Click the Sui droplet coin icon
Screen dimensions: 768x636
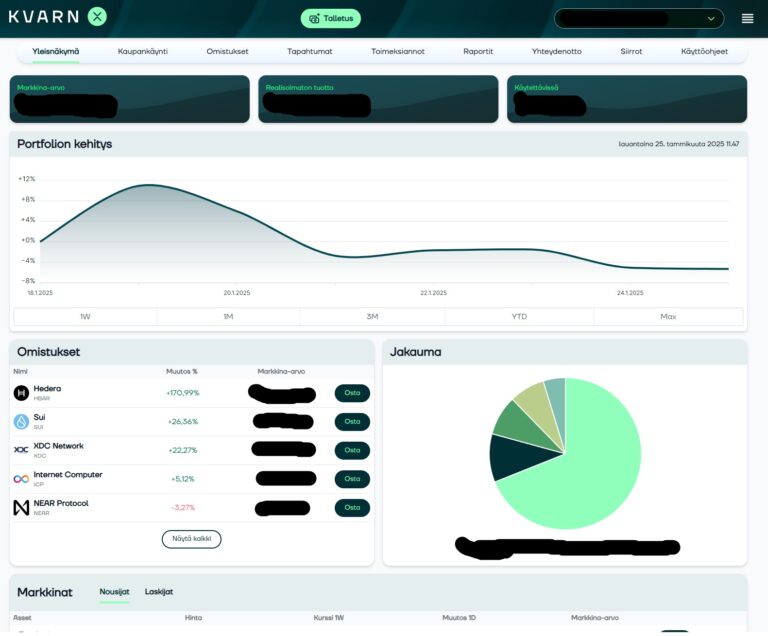[21, 422]
